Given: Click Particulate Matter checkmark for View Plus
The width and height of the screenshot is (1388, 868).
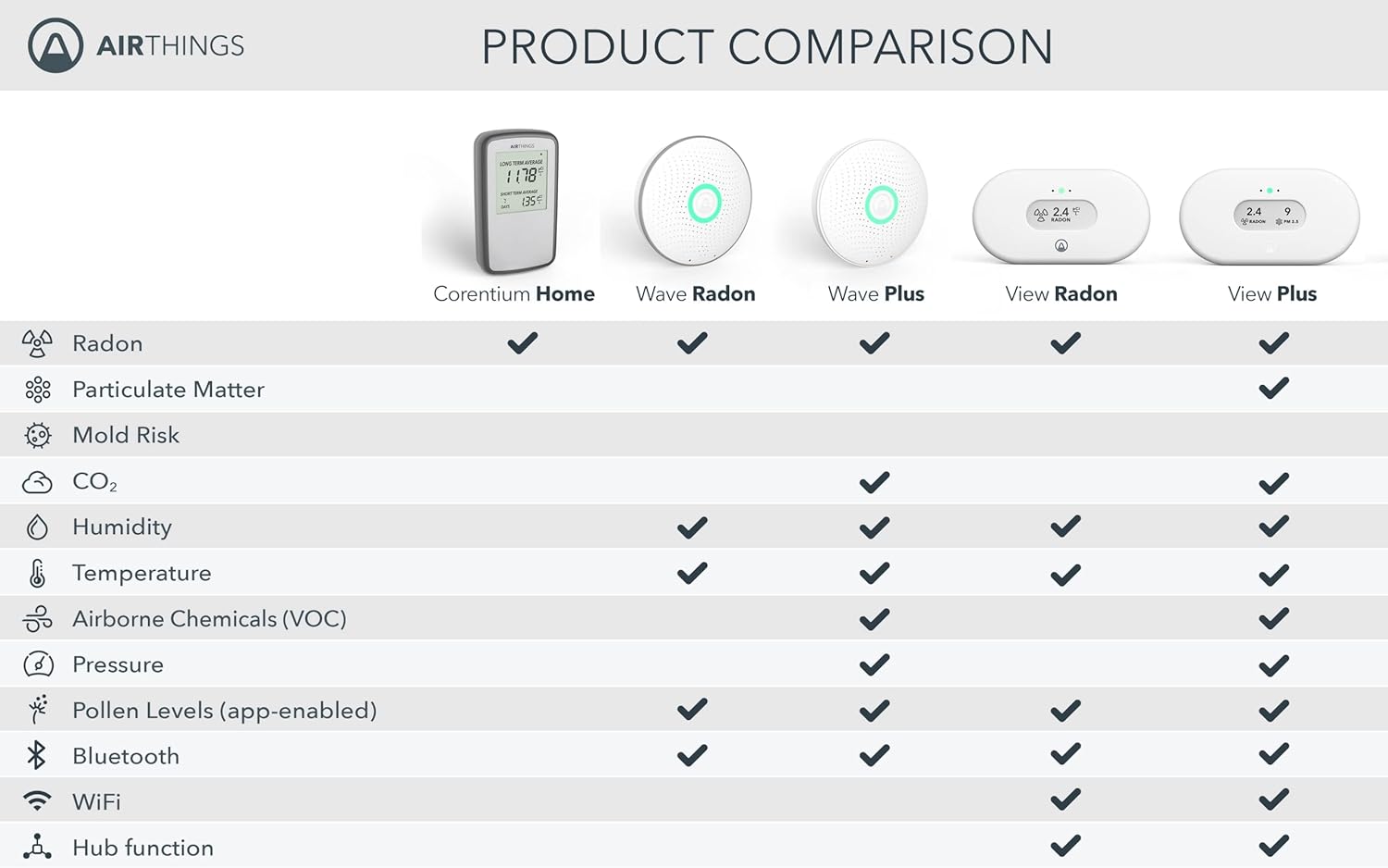Looking at the screenshot, I should click(1273, 389).
